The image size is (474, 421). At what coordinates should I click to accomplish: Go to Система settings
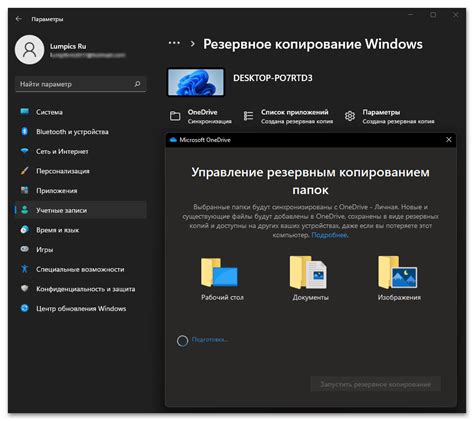click(x=81, y=112)
